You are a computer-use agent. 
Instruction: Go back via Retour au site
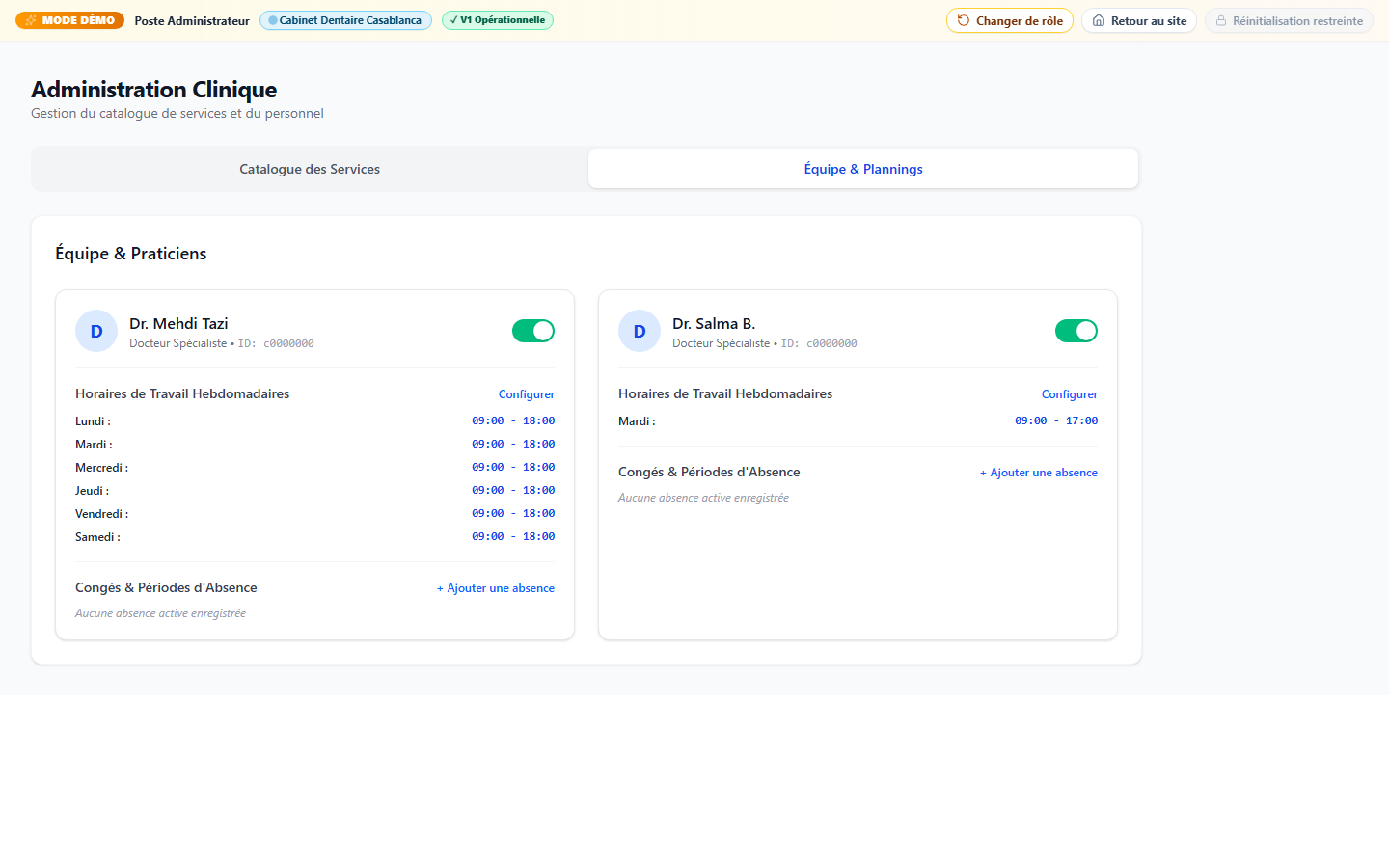[1139, 20]
